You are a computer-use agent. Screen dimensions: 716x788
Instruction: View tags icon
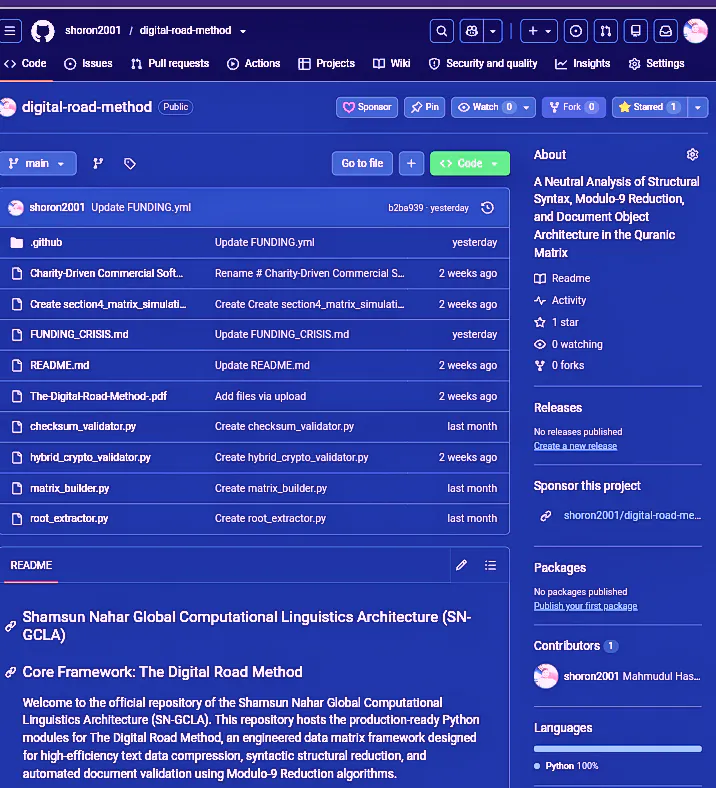[x=130, y=163]
